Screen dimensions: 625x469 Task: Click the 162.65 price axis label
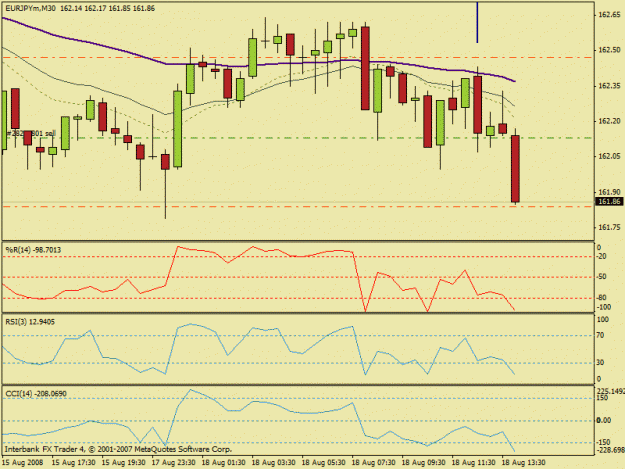[609, 15]
